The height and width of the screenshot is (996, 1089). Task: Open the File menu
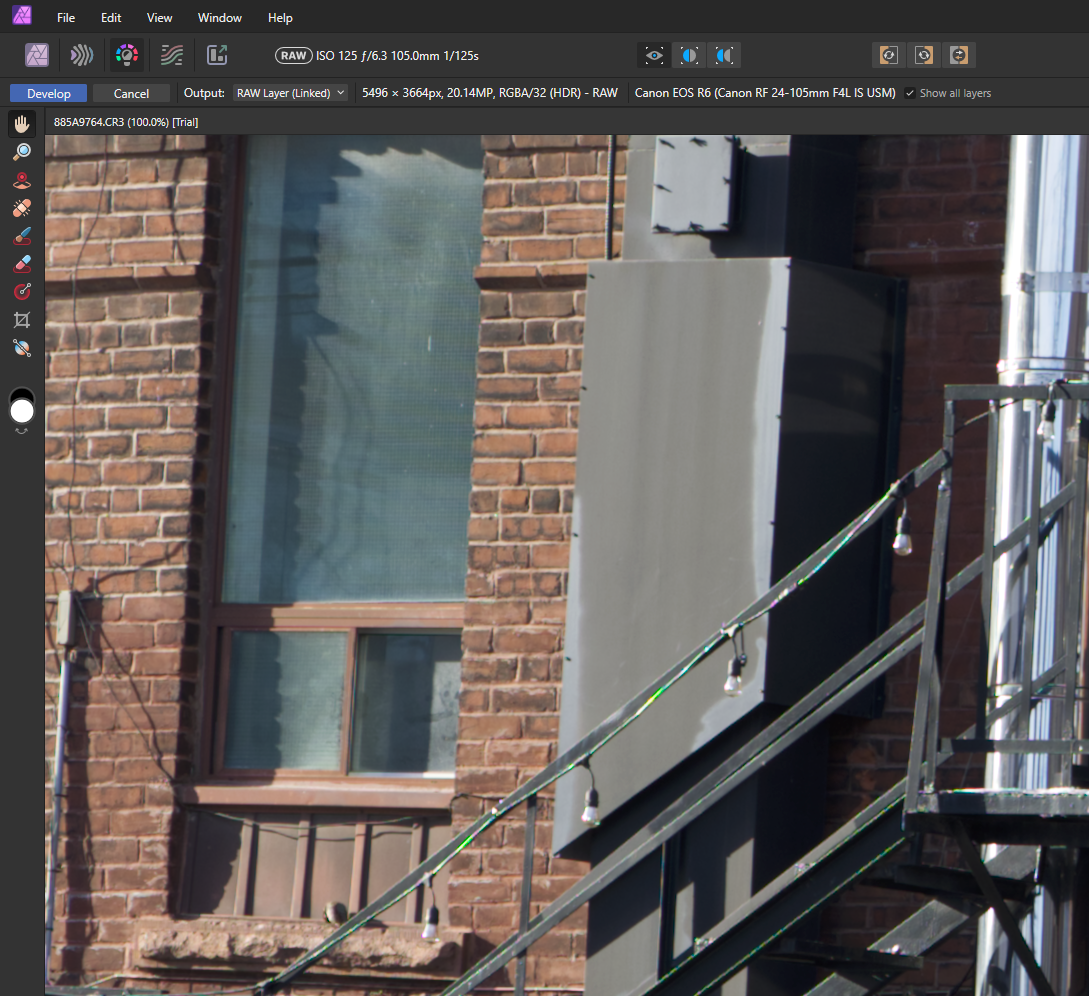(x=66, y=17)
